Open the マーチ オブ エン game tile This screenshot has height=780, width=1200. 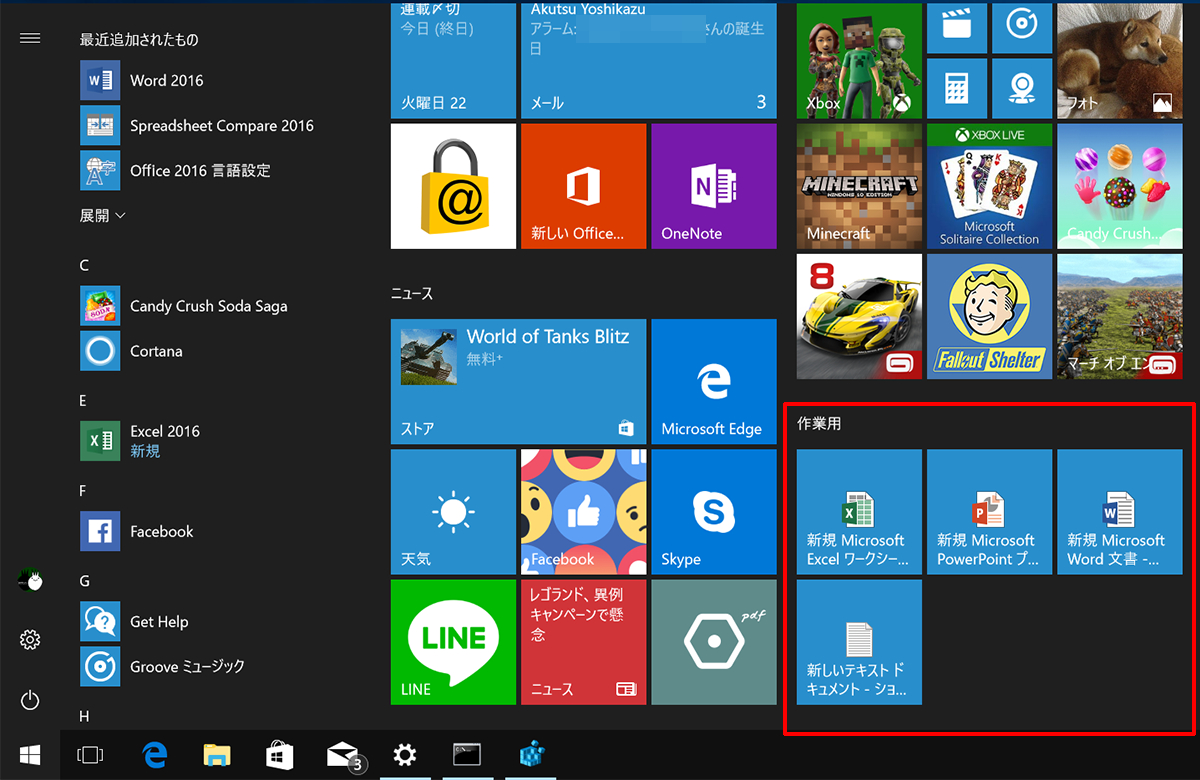click(x=1119, y=316)
